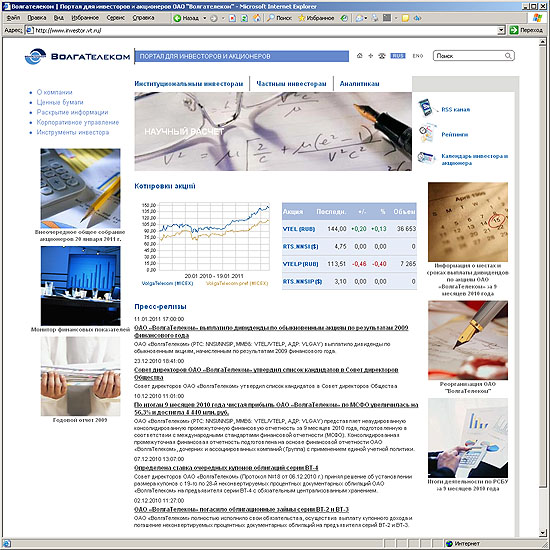Image resolution: width=550 pixels, height=550 pixels.
Task: Open the Справка menu
Action: [x=143, y=18]
